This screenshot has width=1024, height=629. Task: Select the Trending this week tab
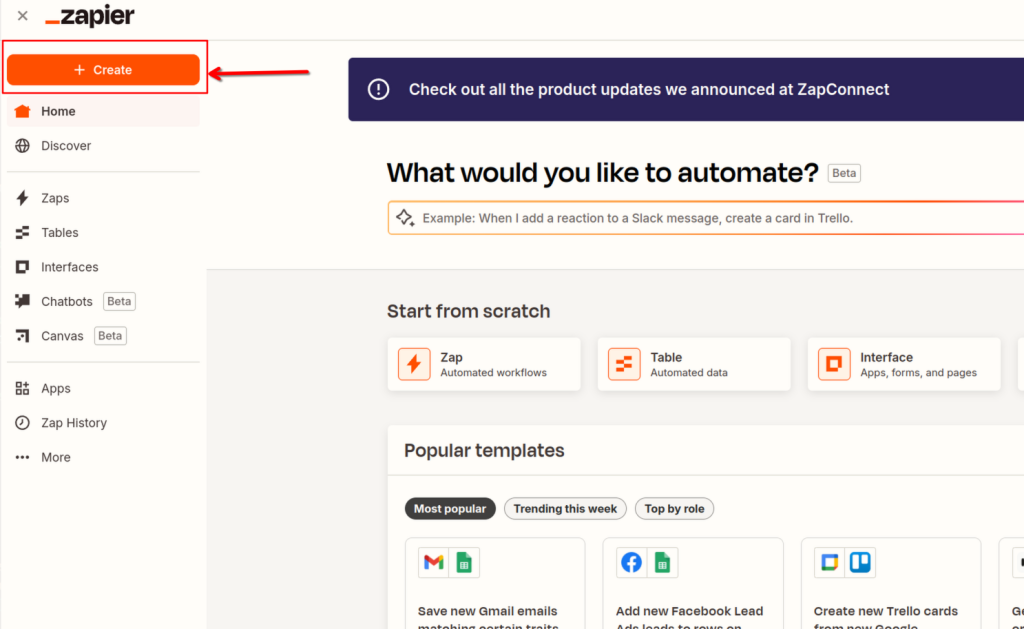point(565,509)
